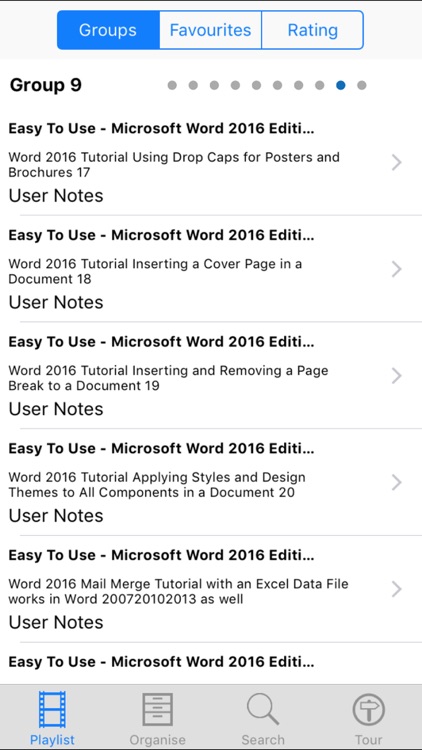Screen dimensions: 422x750
Task: Tap User Notes under Mail Merge tutorial
Action: pyautogui.click(x=56, y=622)
